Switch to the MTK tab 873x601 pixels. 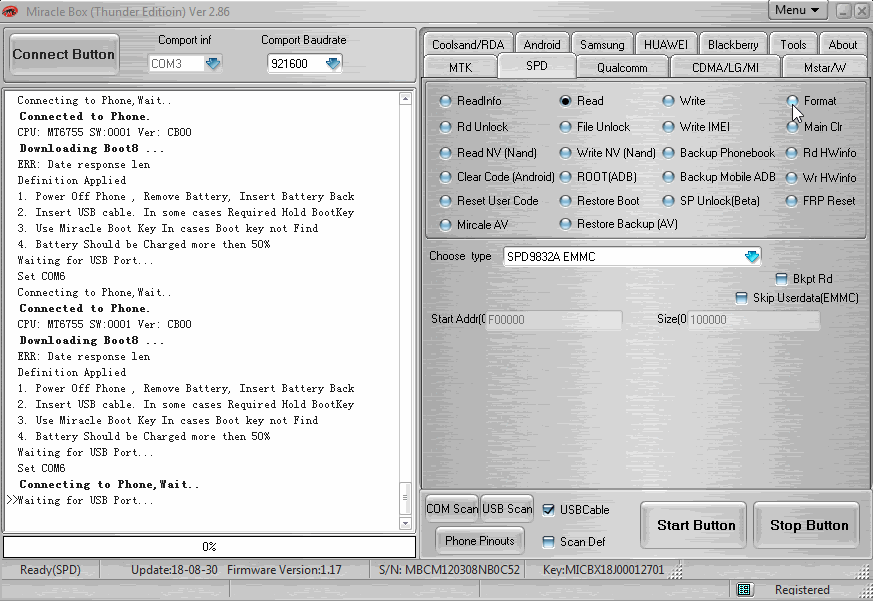point(460,67)
